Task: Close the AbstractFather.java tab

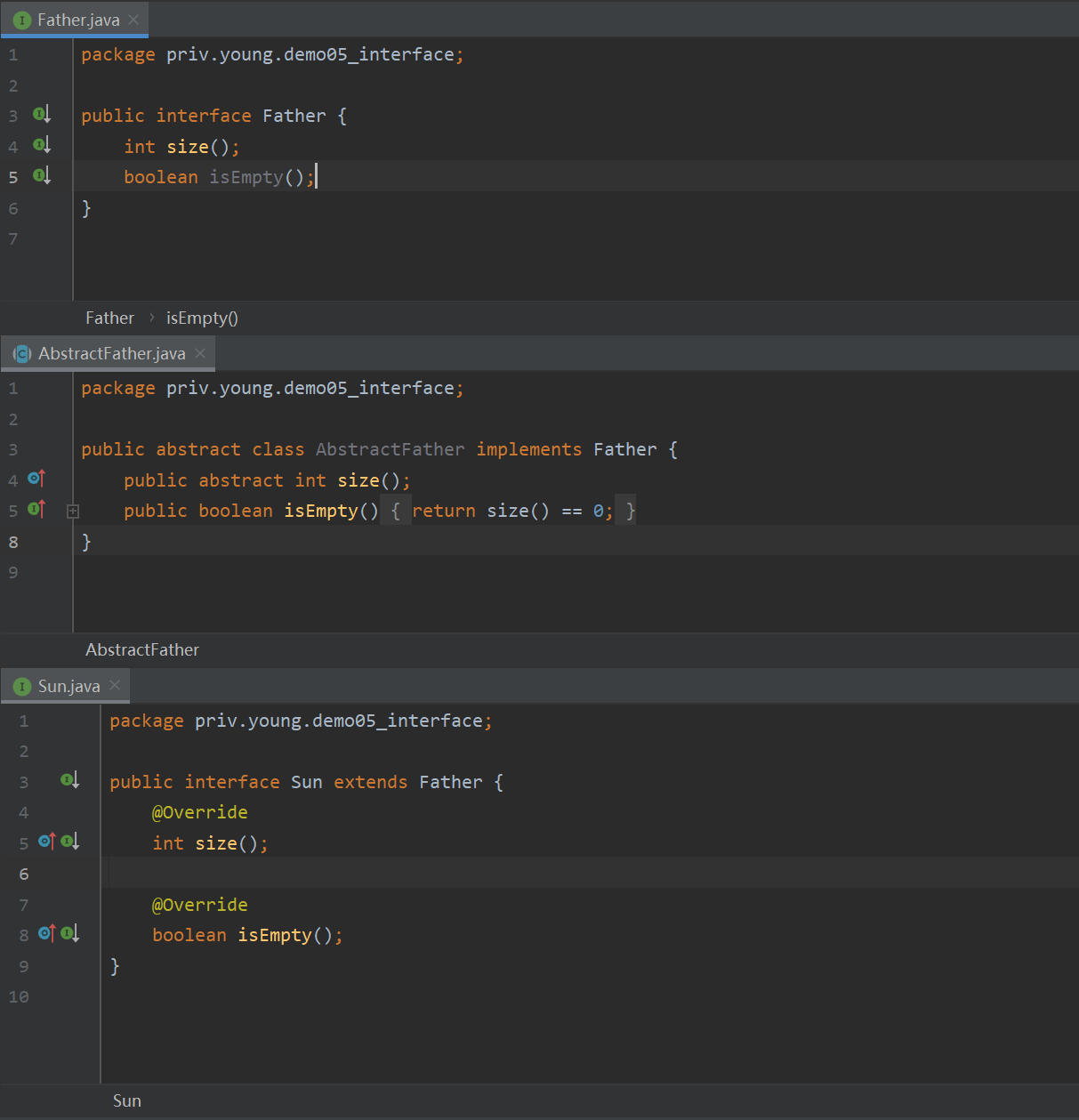Action: click(200, 353)
